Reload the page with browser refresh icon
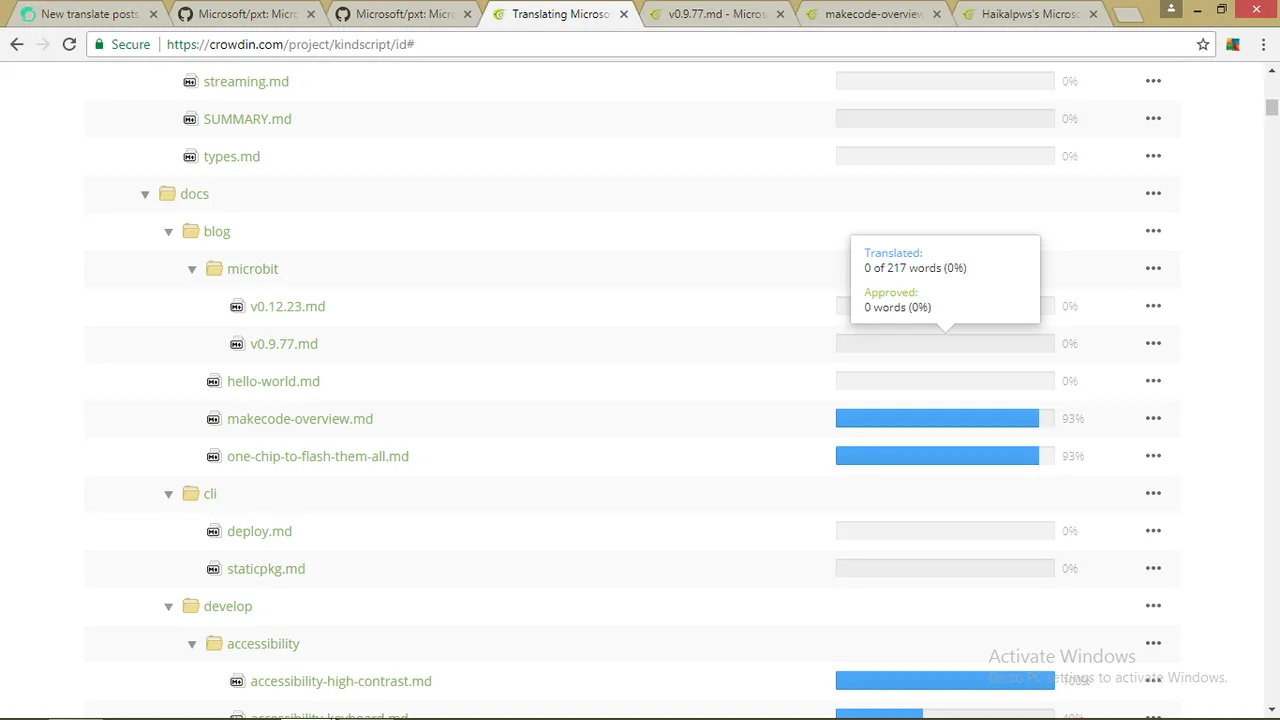The width and height of the screenshot is (1280, 720). 69,44
